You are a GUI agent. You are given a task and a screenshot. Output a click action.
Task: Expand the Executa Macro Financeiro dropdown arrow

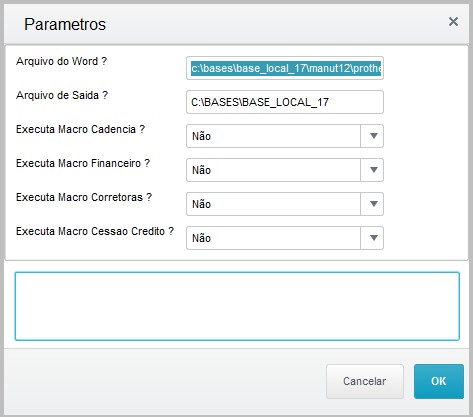(x=373, y=170)
